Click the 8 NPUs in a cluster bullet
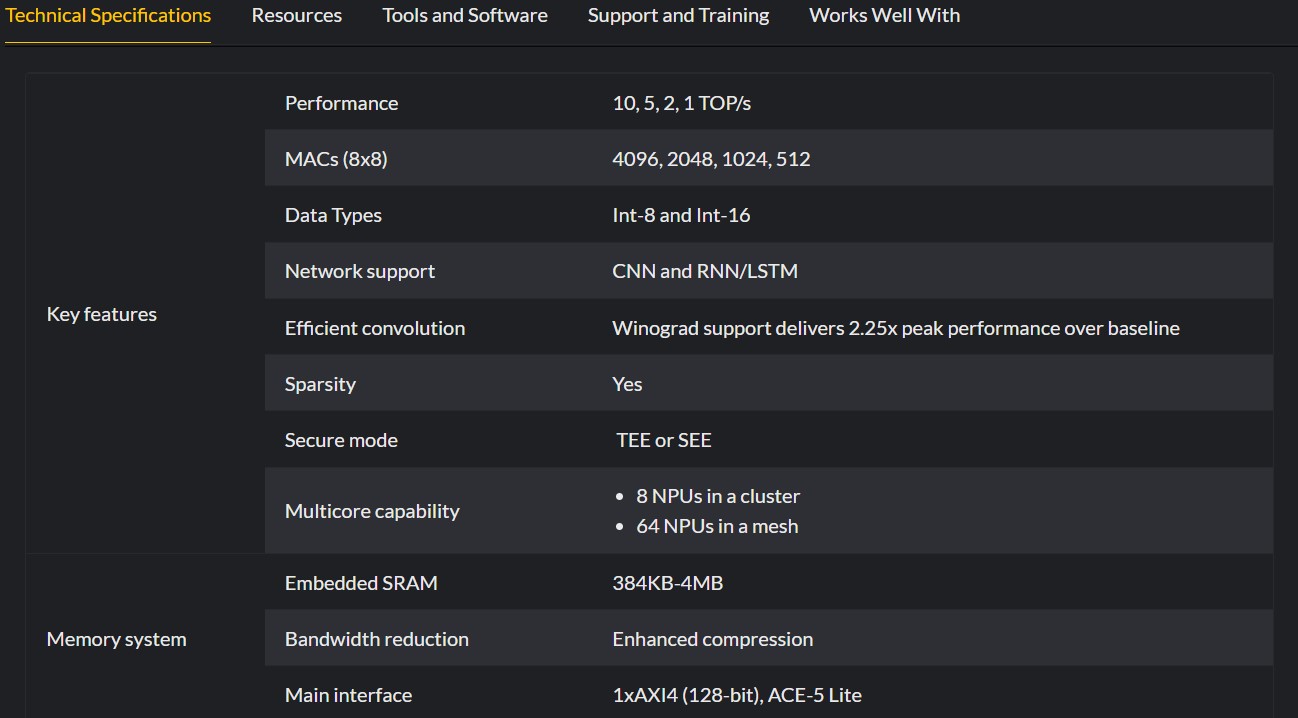The image size is (1298, 718). coord(718,496)
